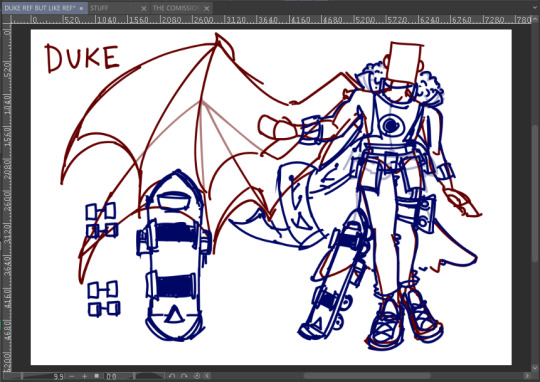Close THE COMISSION tab

click(x=206, y=8)
